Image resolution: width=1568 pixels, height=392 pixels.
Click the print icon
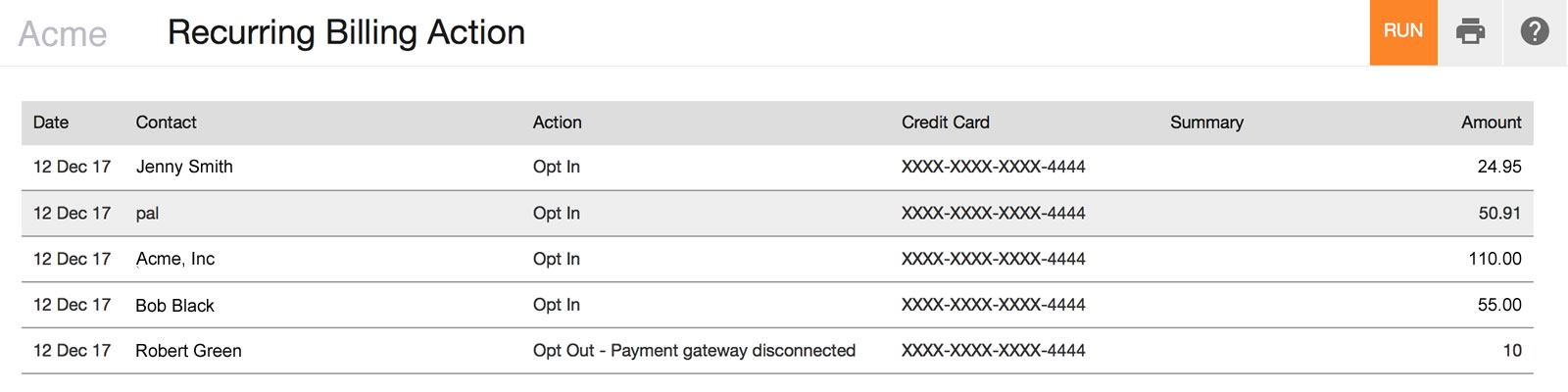pos(1470,32)
